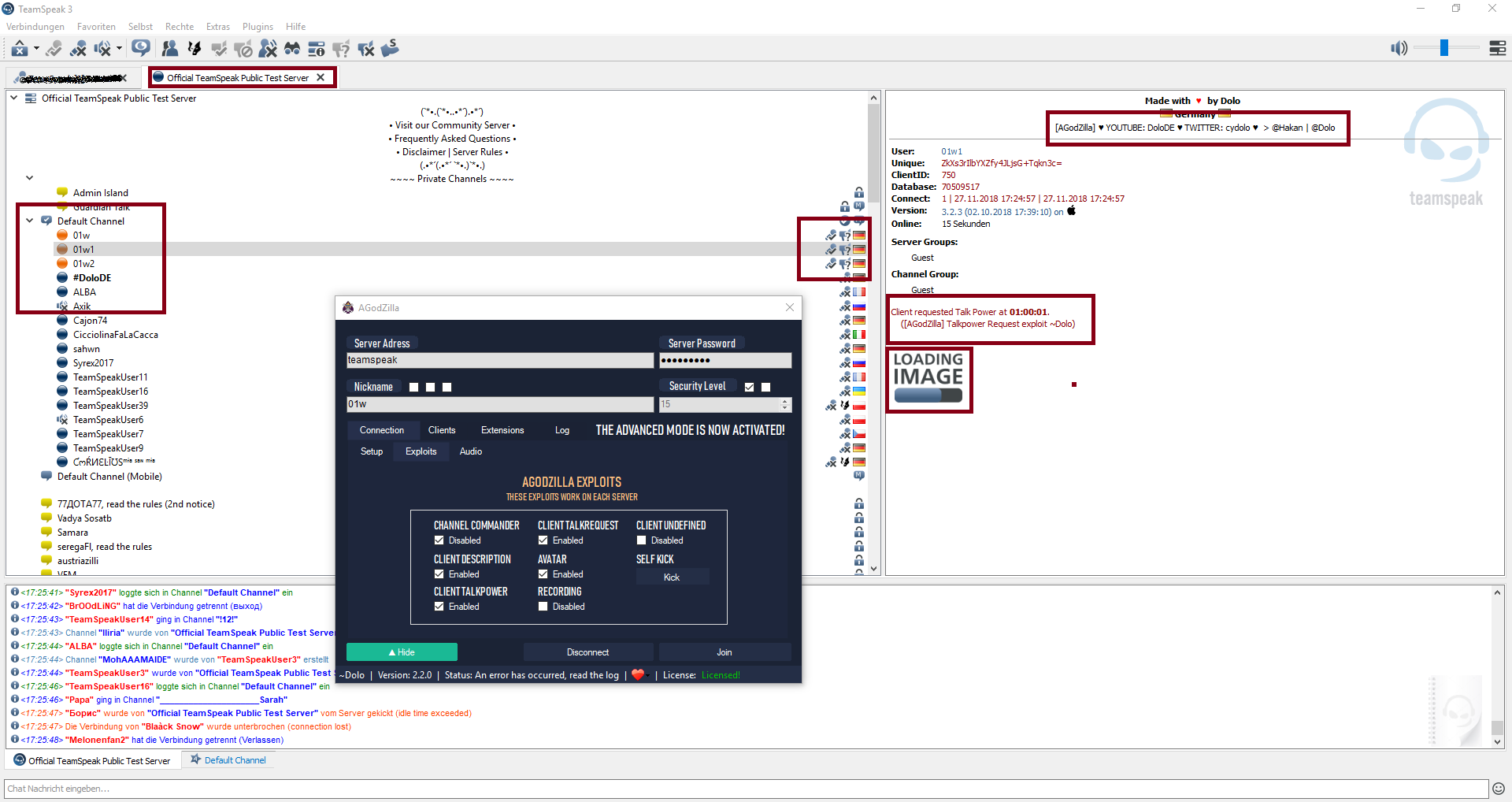This screenshot has width=1512, height=802.
Task: Click the Server Adress input field
Action: point(500,360)
